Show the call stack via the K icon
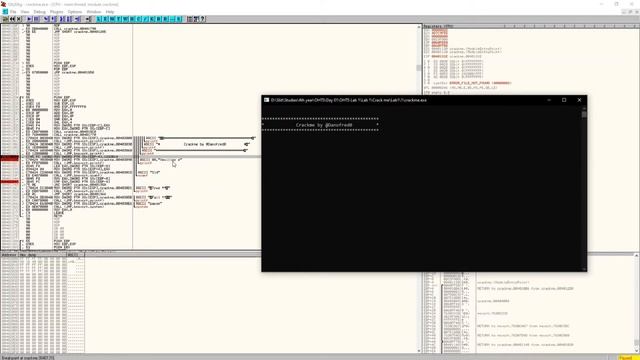 [x=151, y=19]
